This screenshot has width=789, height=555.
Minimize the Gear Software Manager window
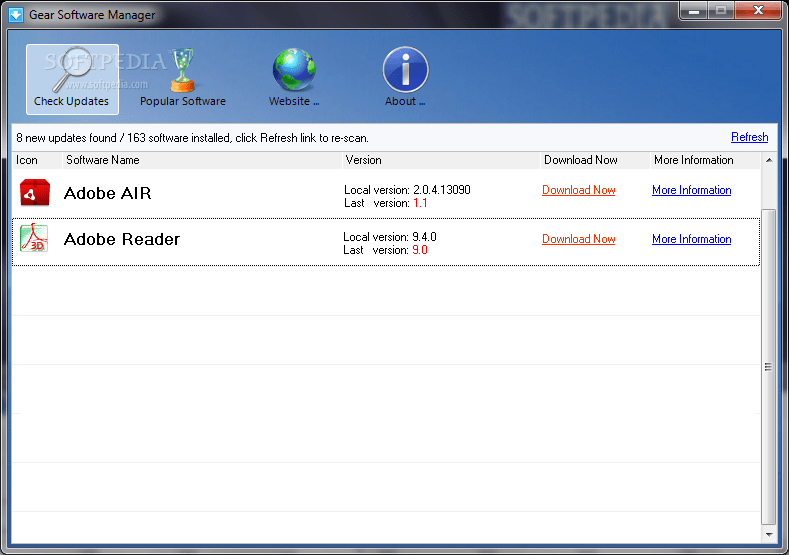(x=694, y=11)
